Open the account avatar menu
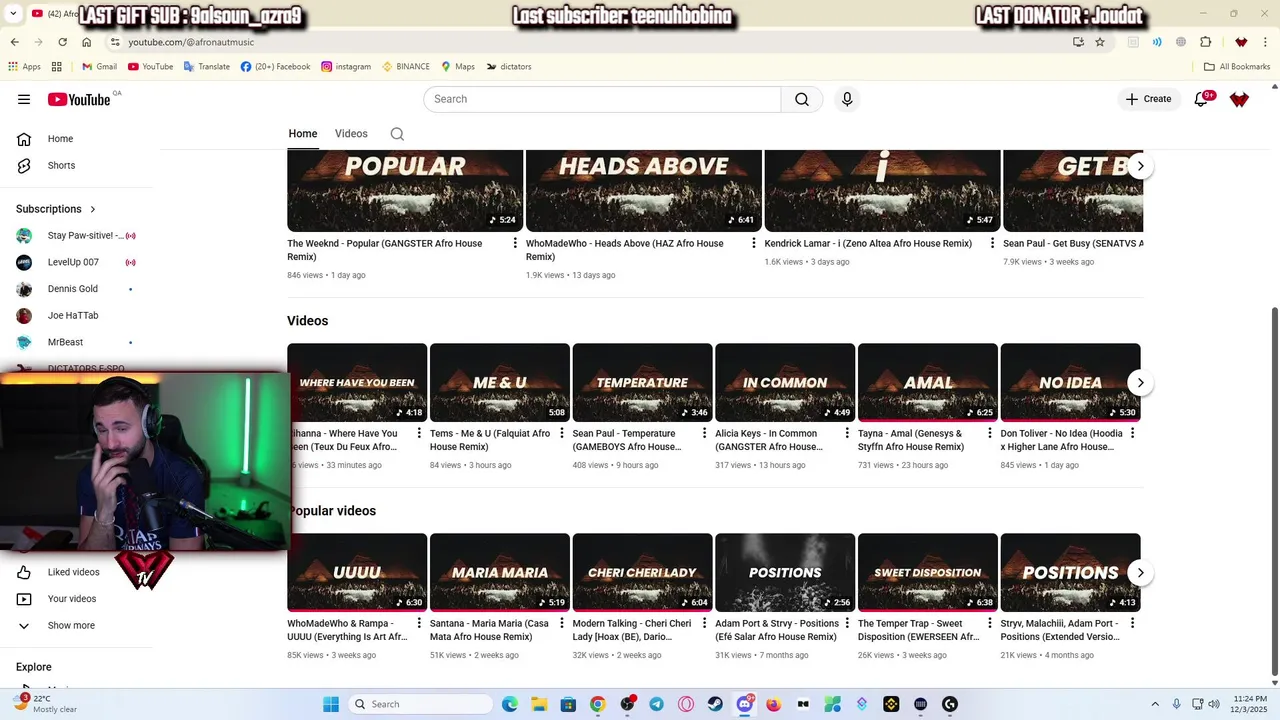Viewport: 1280px width, 720px height. [1239, 99]
